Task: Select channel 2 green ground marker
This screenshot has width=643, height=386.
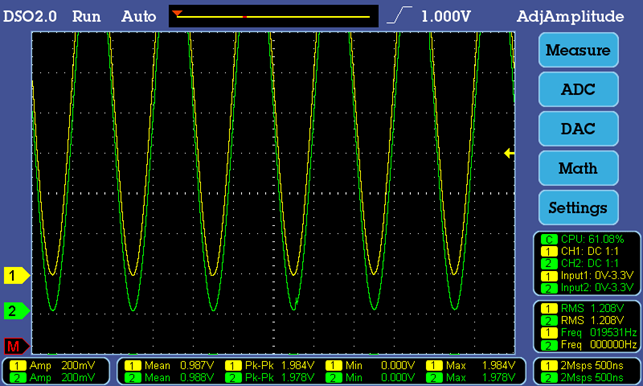Action: [16, 311]
